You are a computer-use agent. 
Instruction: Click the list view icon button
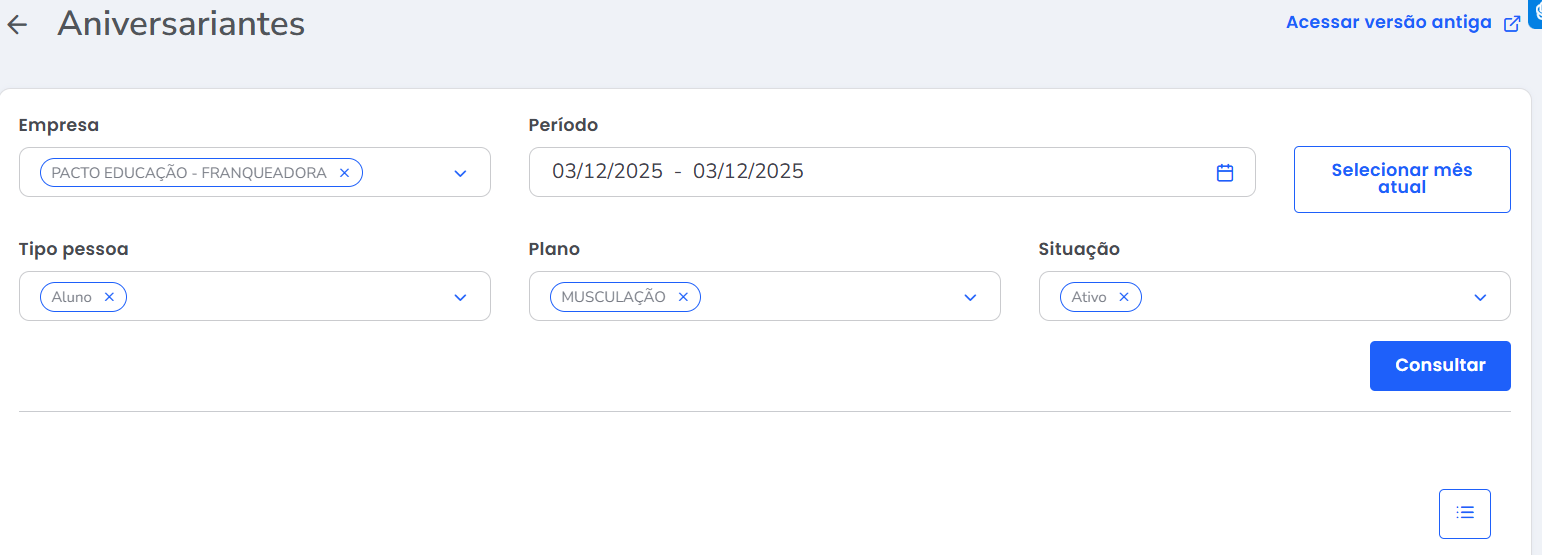click(1465, 513)
